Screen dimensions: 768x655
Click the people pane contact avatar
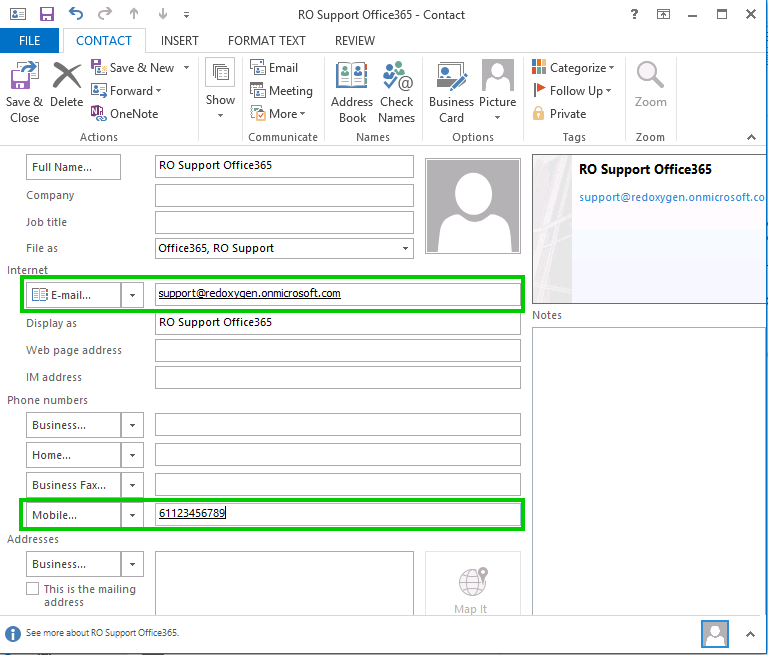[715, 634]
